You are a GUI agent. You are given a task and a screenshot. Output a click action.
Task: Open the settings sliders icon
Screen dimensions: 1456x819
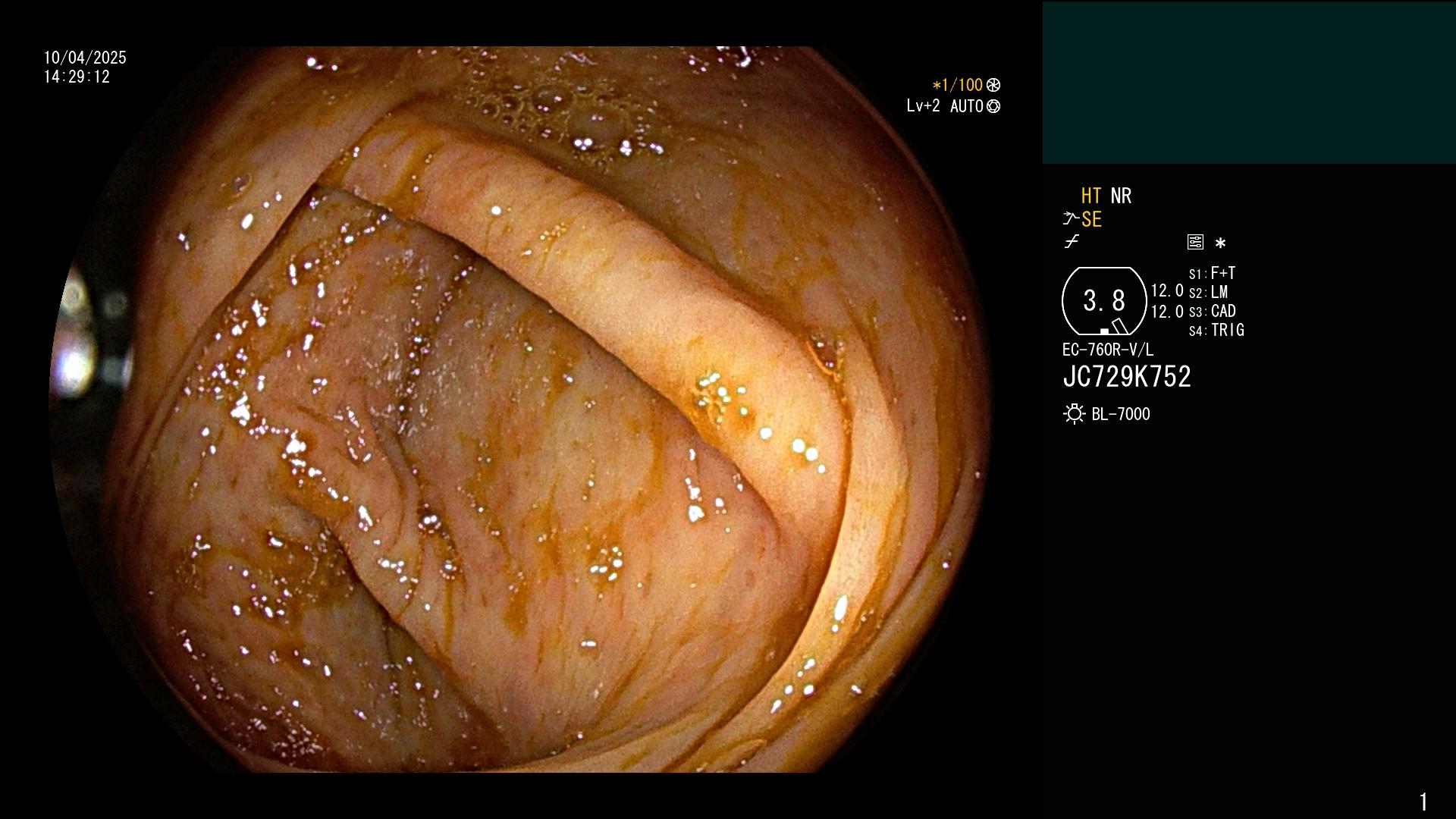click(x=1195, y=242)
